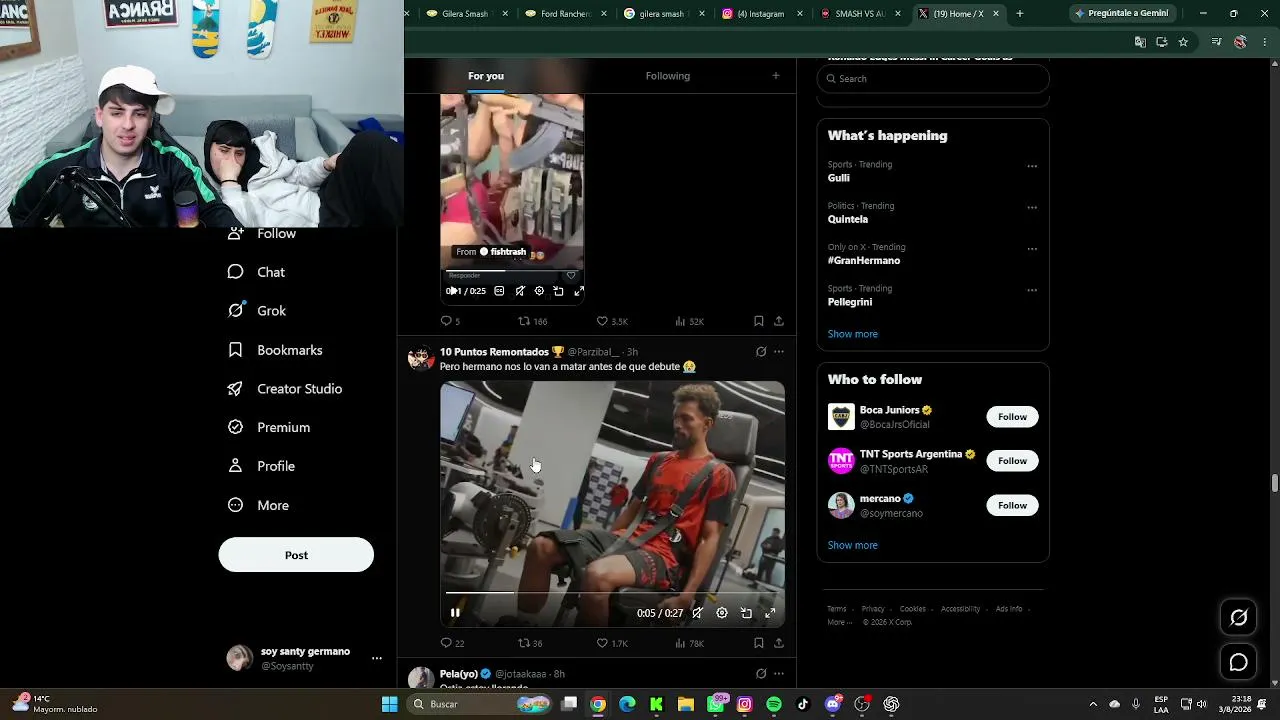This screenshot has width=1280, height=720.
Task: Share the Parzibal post
Action: click(x=778, y=643)
